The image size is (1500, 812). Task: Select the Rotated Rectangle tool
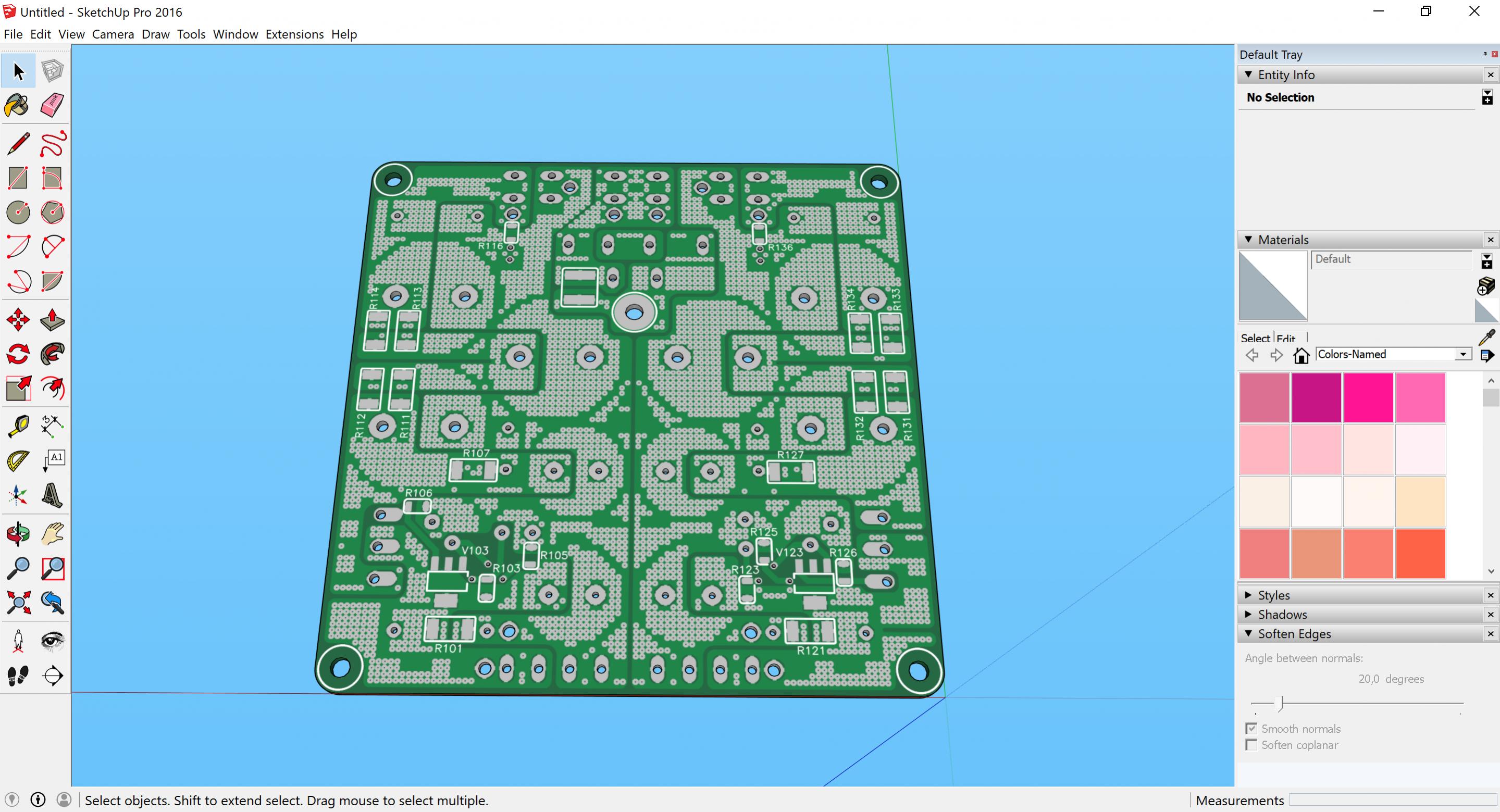[x=53, y=178]
